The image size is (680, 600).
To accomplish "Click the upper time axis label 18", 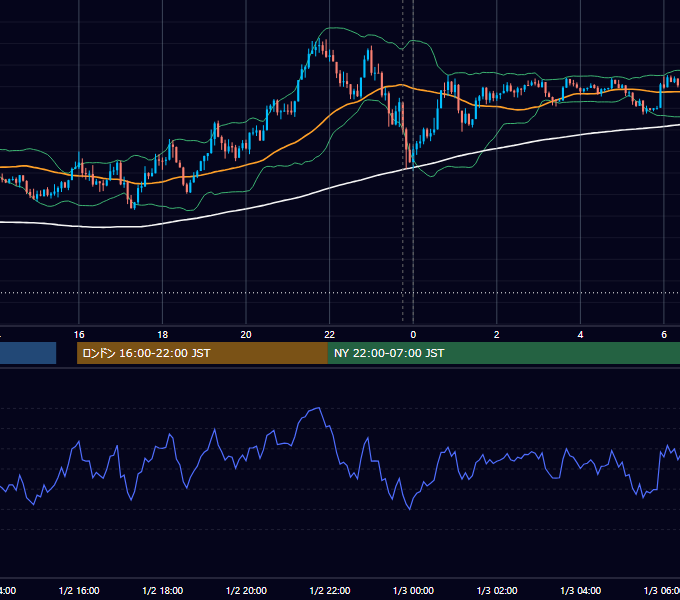I will 162,335.
